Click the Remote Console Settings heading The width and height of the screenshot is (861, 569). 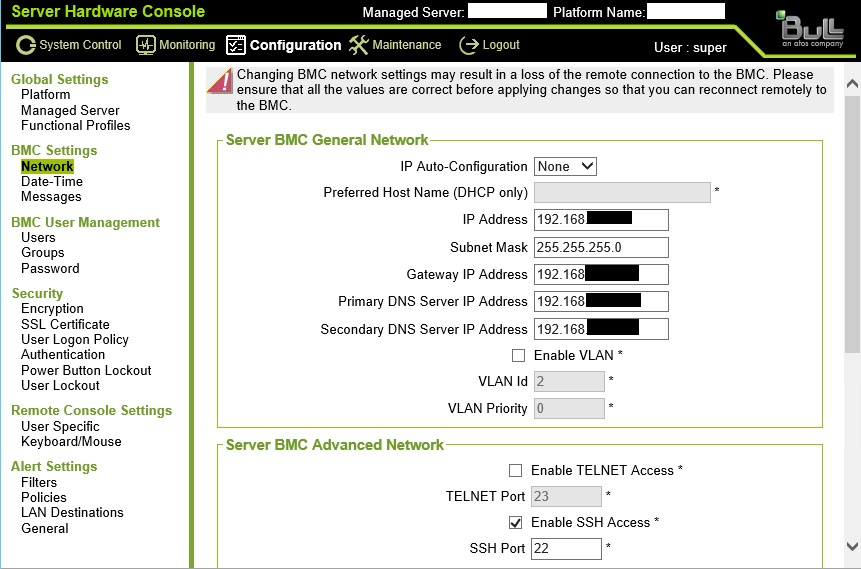pos(92,411)
